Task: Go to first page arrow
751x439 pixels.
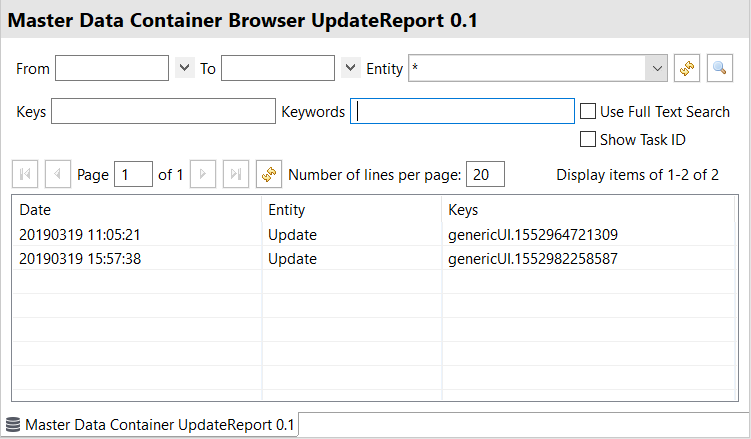Action: [x=25, y=174]
